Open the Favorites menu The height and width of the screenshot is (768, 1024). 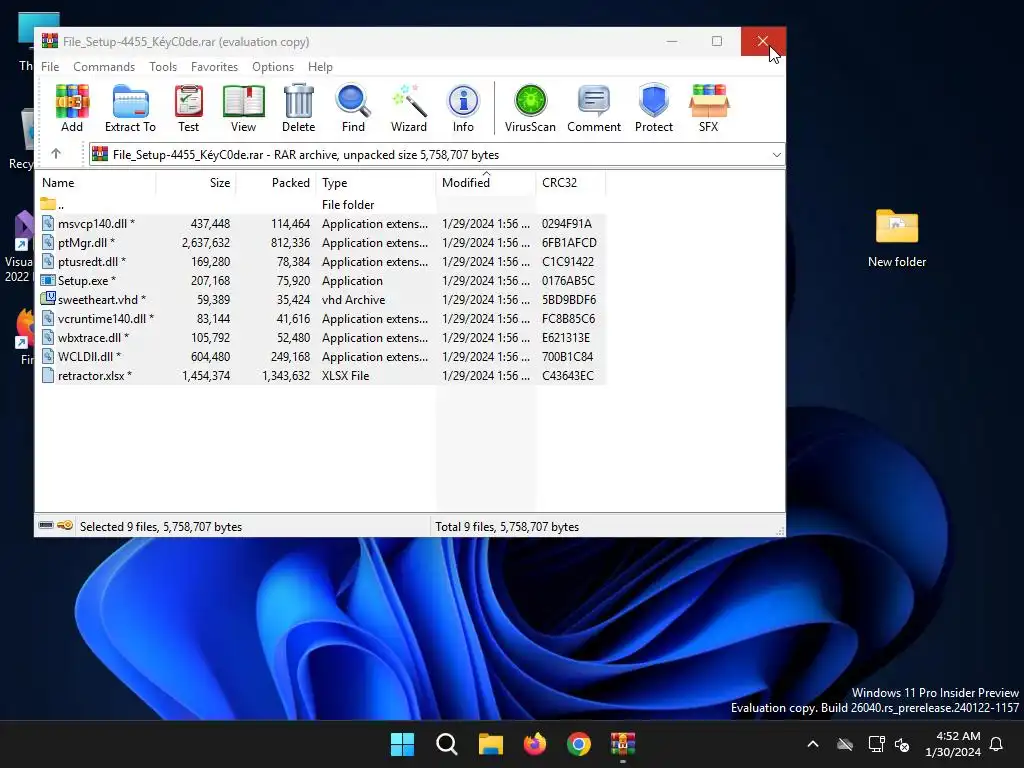point(214,67)
